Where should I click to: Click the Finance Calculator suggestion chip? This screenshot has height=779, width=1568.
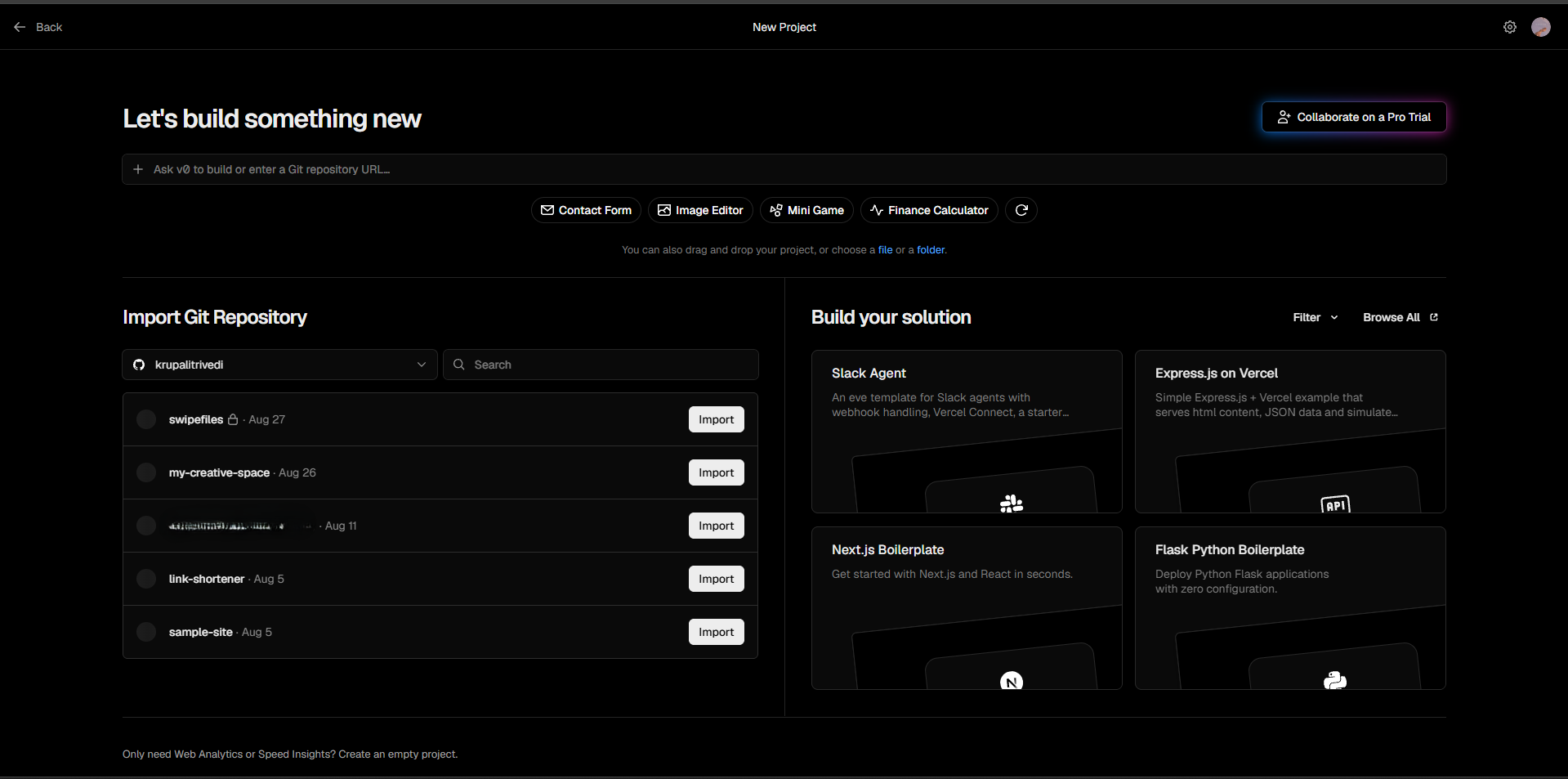(929, 210)
